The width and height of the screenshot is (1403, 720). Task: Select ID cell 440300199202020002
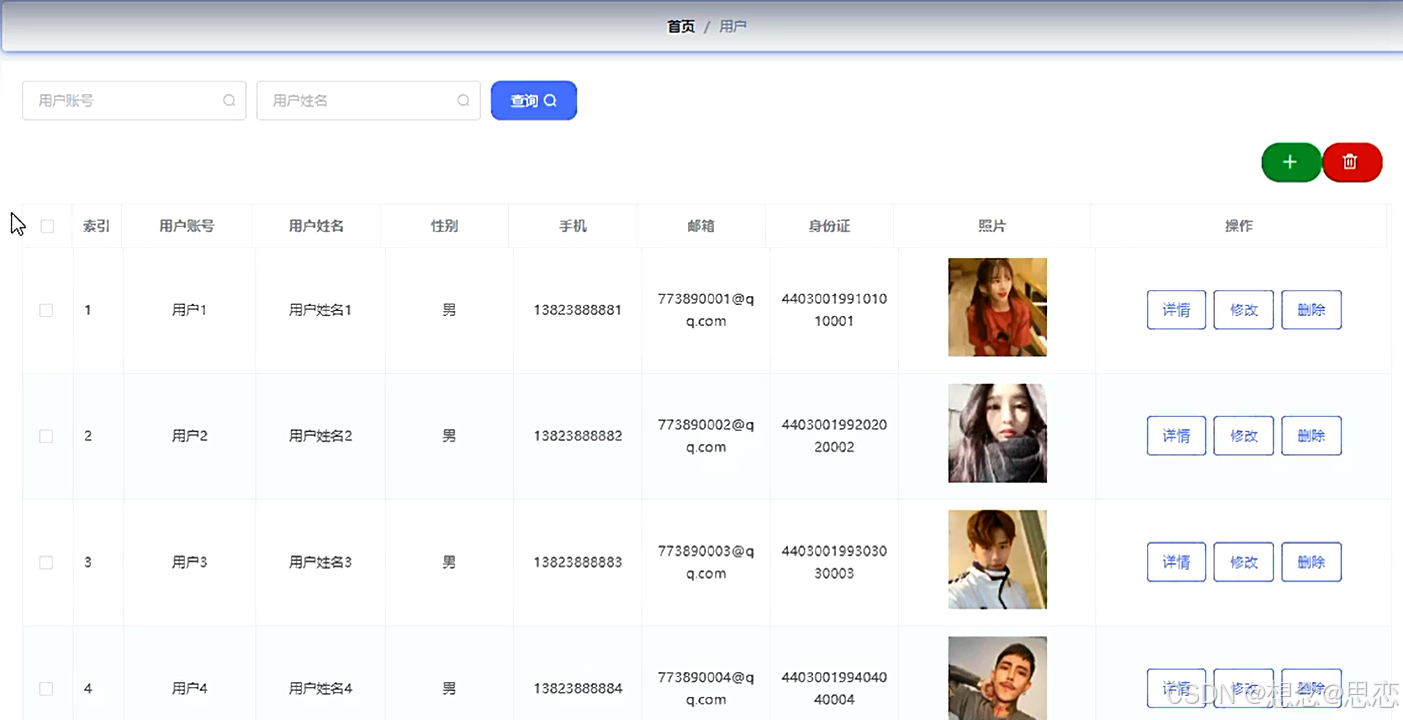tap(834, 436)
